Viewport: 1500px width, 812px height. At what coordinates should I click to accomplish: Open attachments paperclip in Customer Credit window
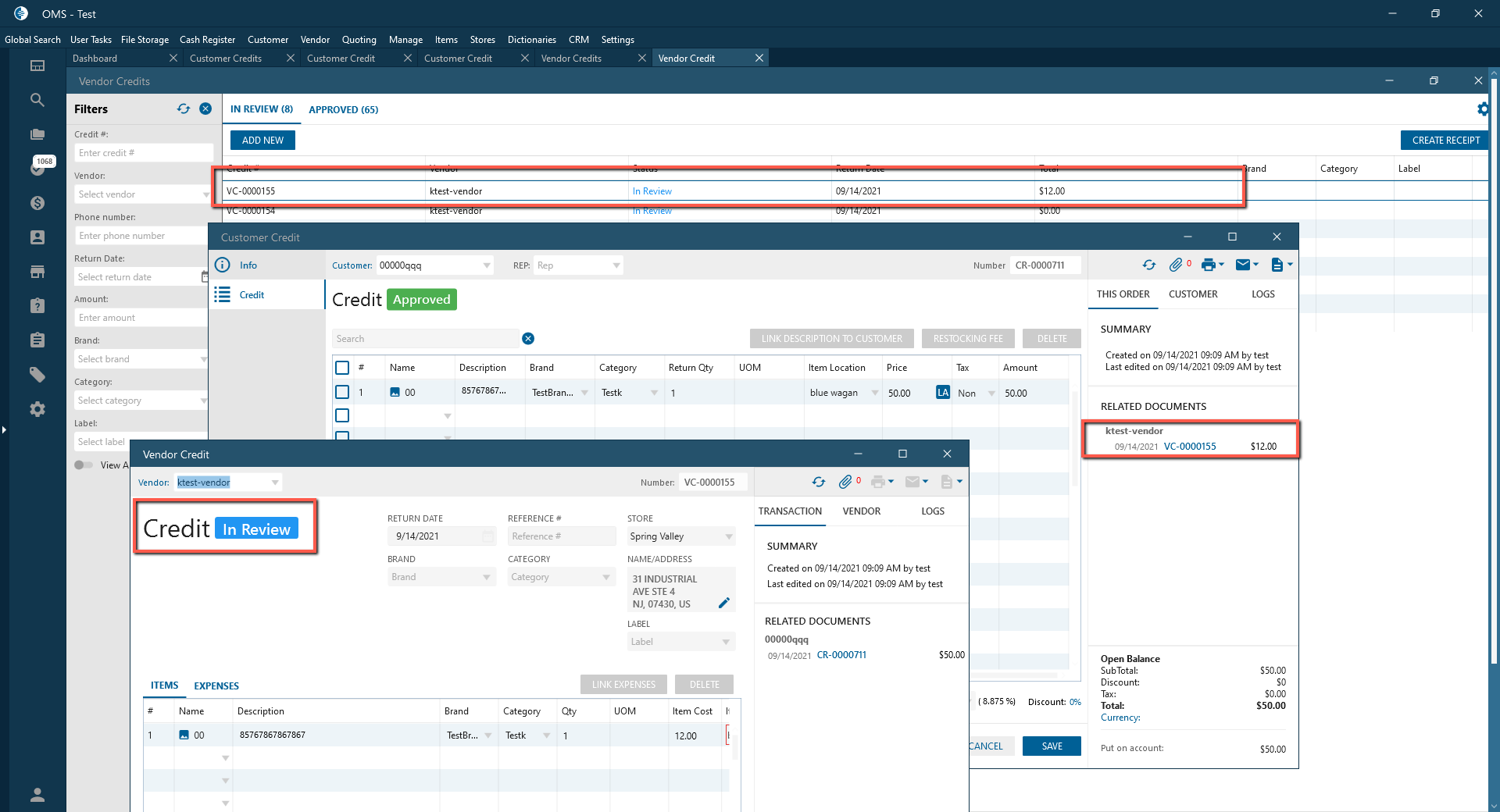coord(1176,265)
